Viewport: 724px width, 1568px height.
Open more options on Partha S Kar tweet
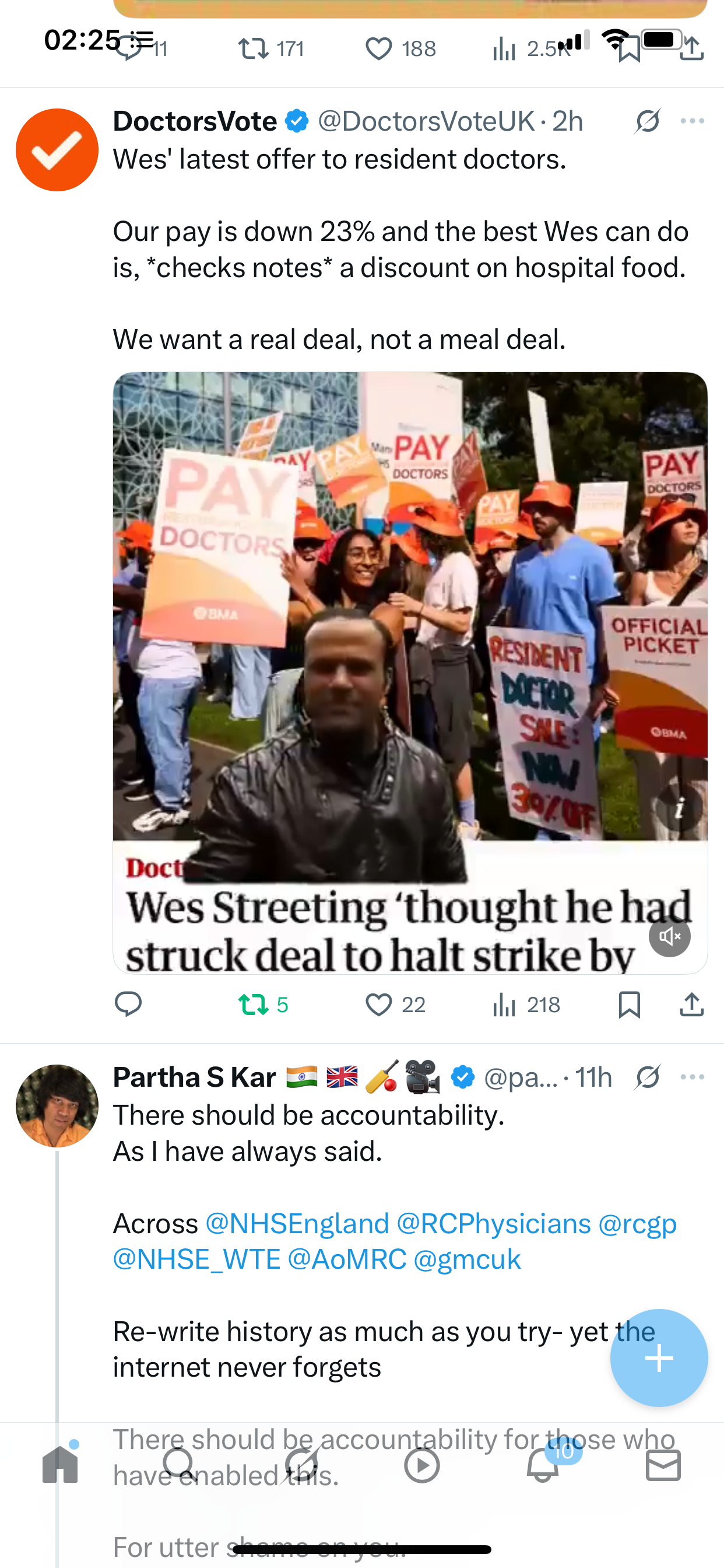[693, 1077]
